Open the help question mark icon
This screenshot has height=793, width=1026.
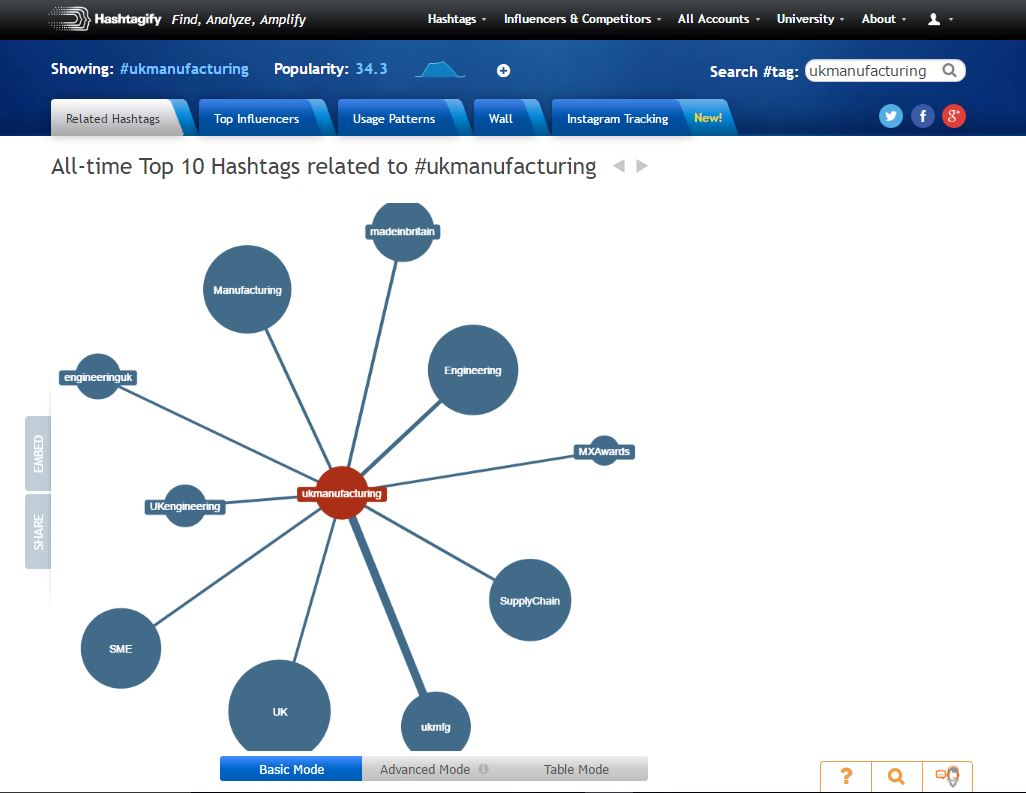click(845, 776)
